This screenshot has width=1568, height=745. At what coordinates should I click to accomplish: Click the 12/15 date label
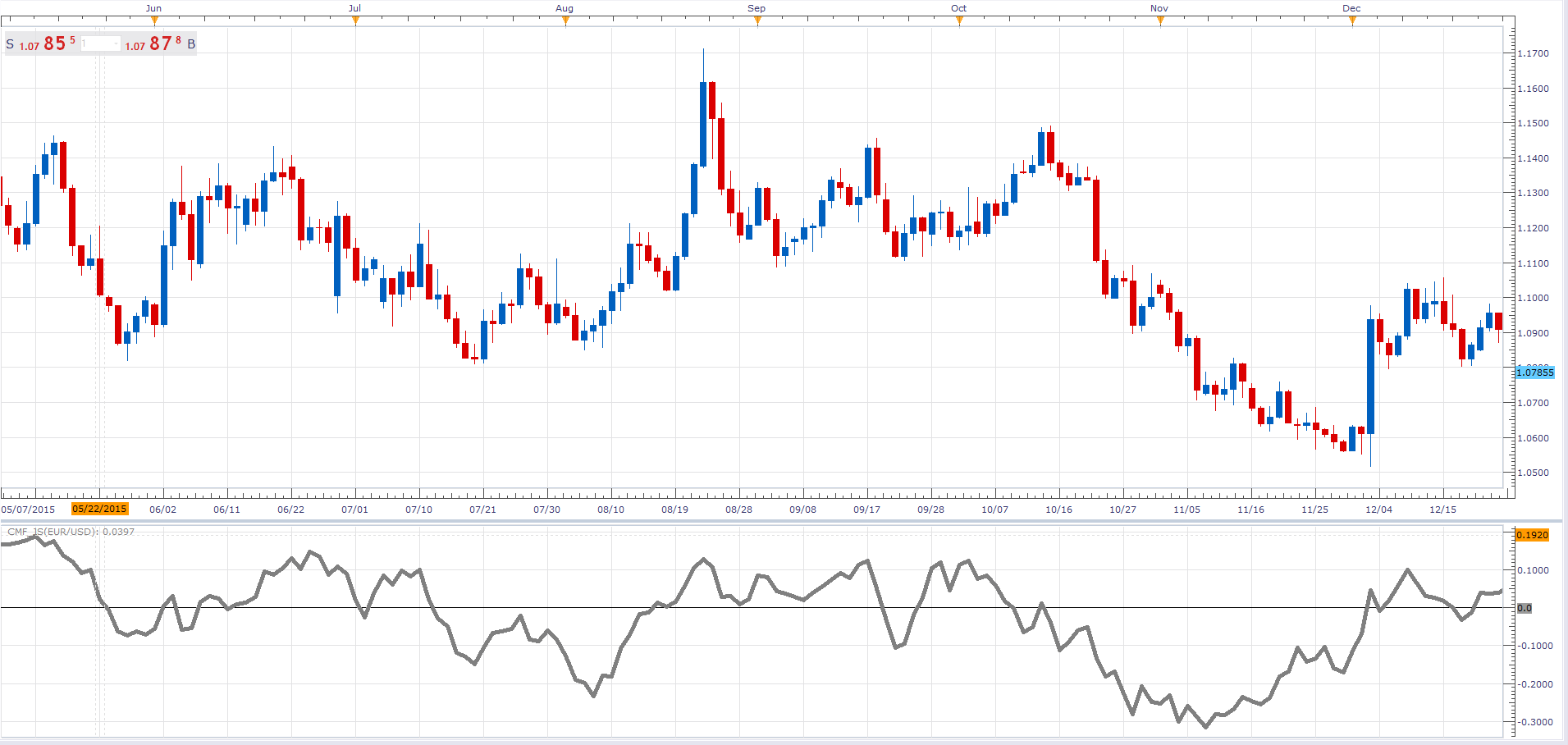(x=1443, y=510)
